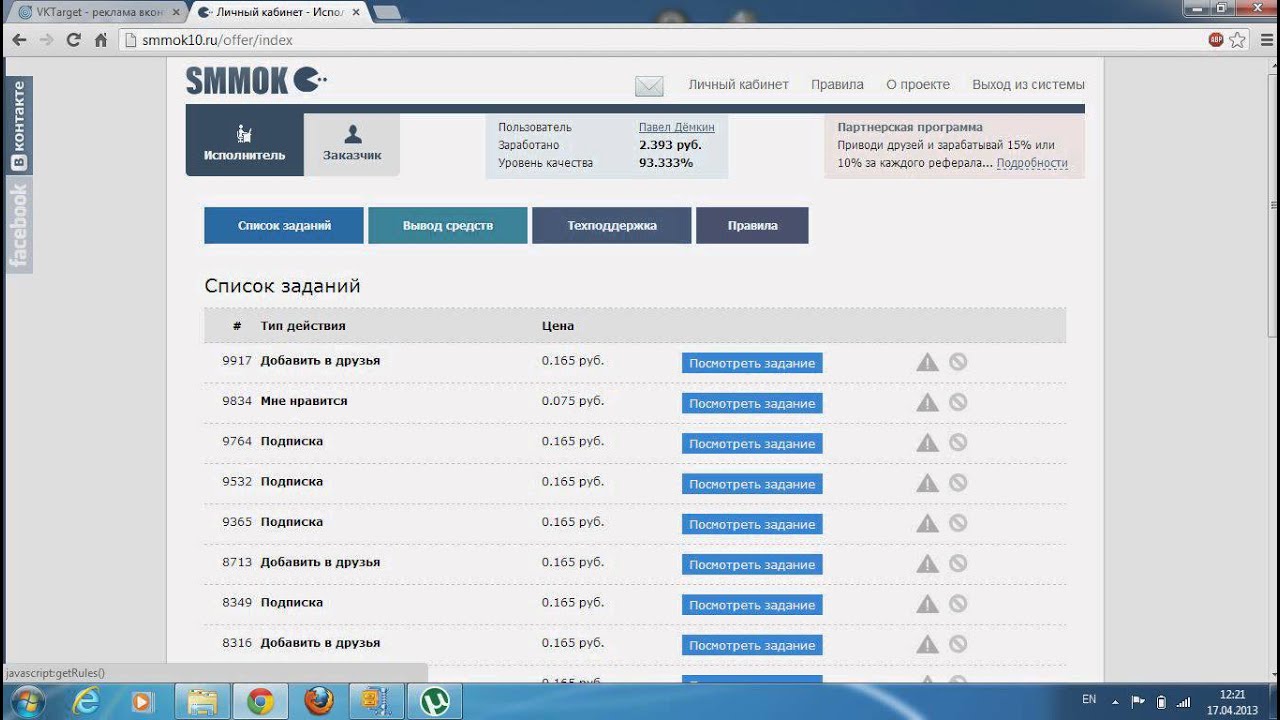Open the Список заданий section
Viewport: 1280px width, 720px height.
285,226
